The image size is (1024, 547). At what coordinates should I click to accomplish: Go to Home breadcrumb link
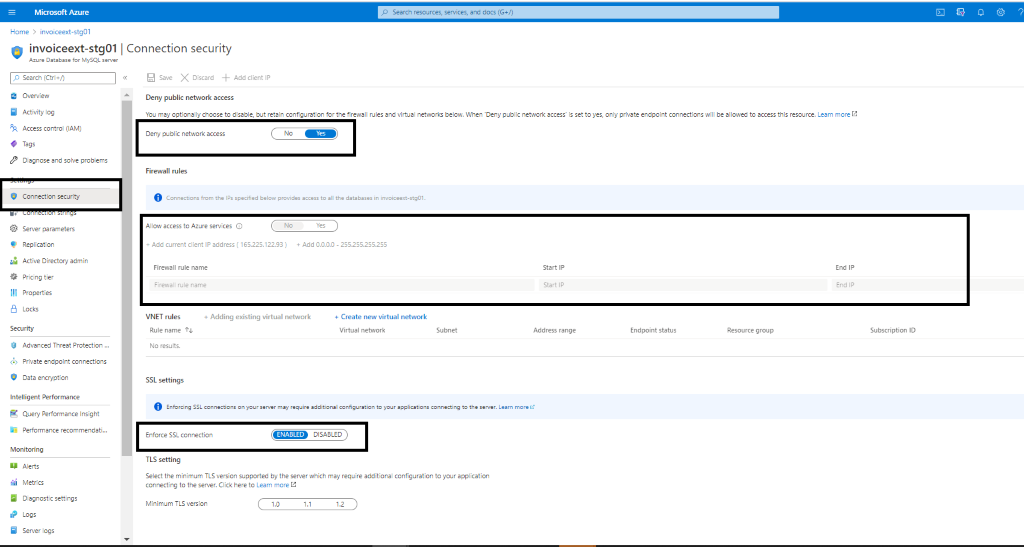click(x=19, y=31)
